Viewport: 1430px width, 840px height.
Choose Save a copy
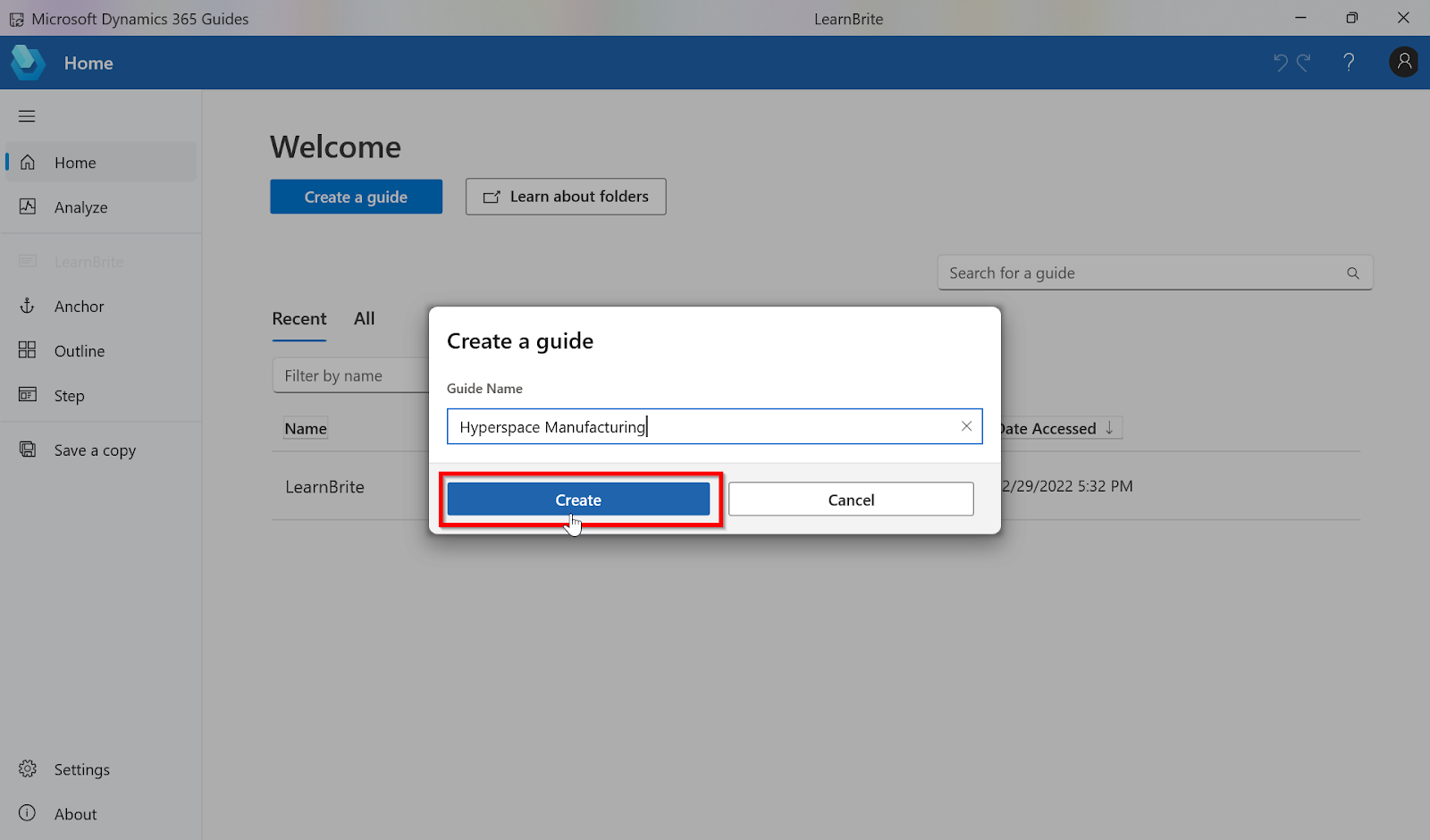click(x=101, y=450)
